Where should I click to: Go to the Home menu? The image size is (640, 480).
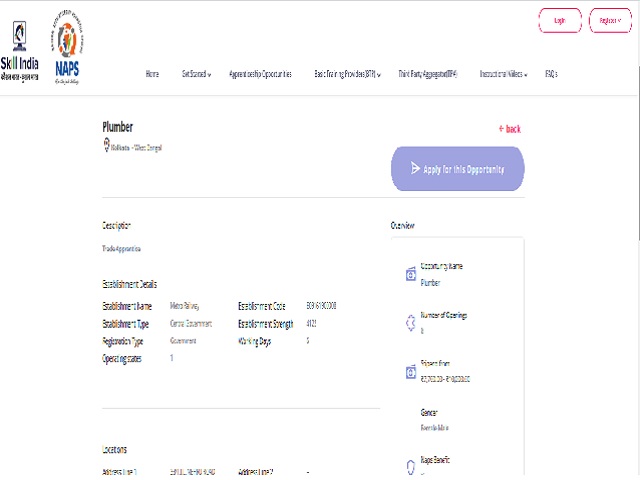tap(152, 74)
